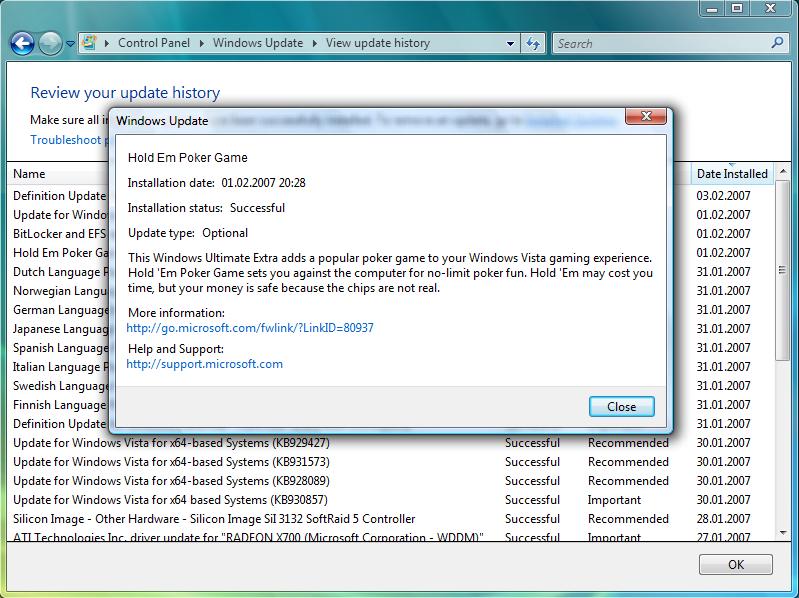Click Important type for KB930857 row
The height and width of the screenshot is (598, 799).
coord(614,500)
